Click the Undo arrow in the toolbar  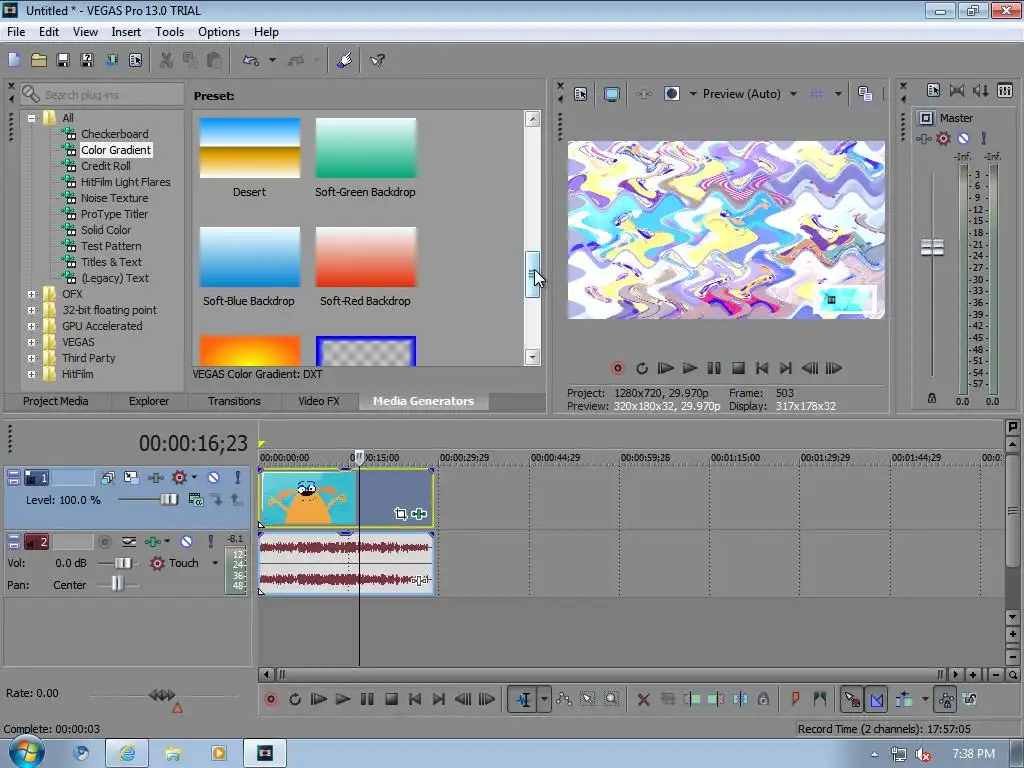click(x=251, y=60)
